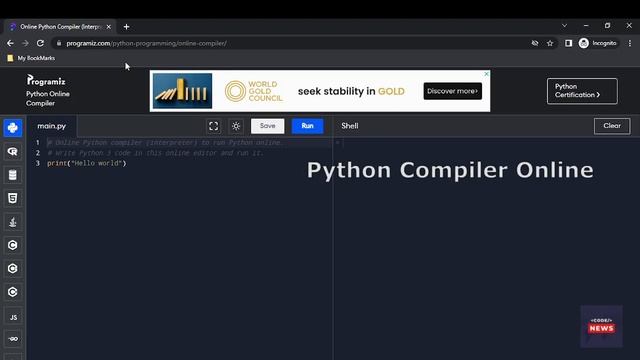This screenshot has width=640, height=360.
Task: Open a new browser tab
Action: point(127,27)
